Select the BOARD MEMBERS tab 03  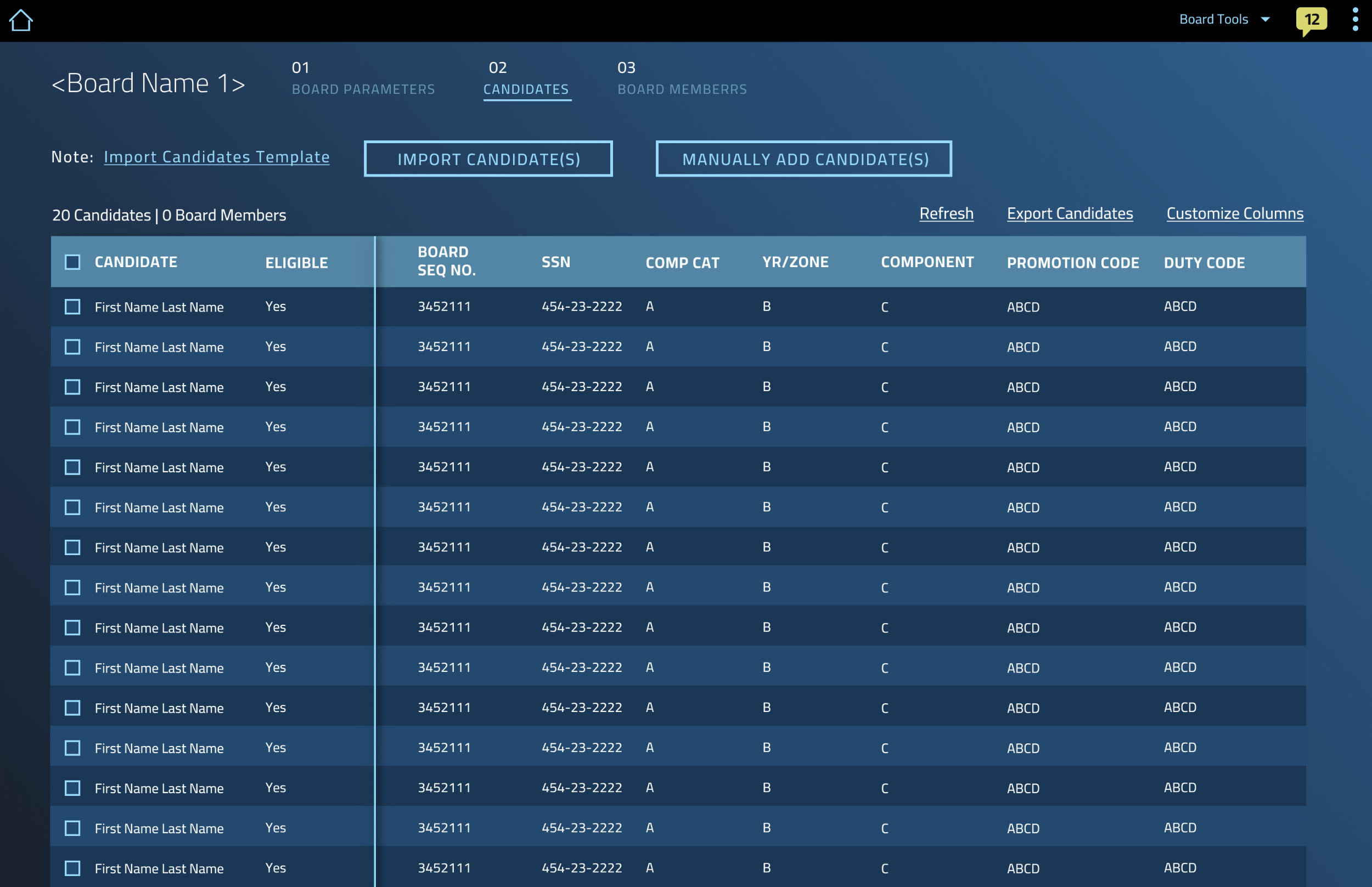681,78
